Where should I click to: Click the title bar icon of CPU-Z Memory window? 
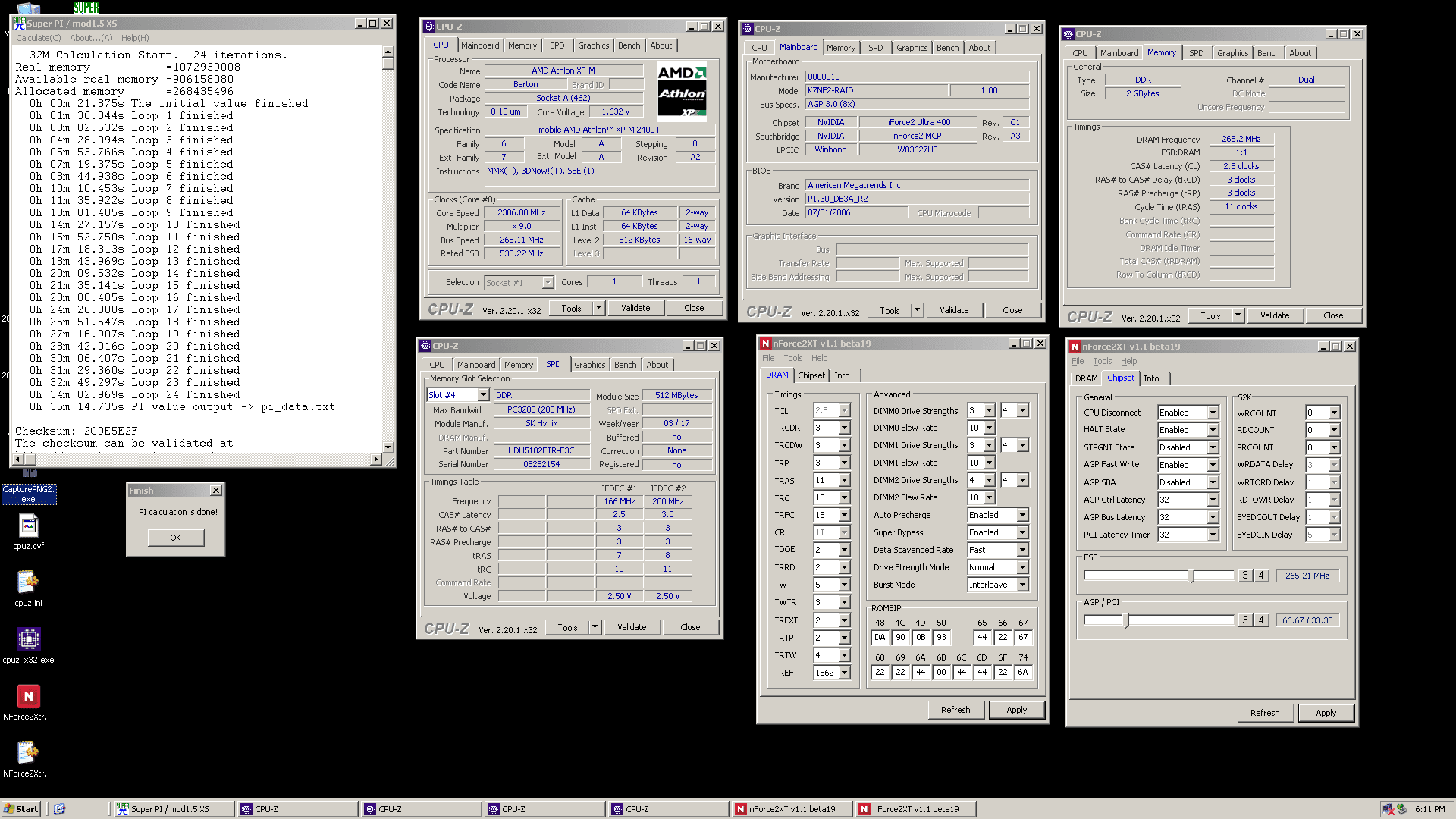click(x=1068, y=34)
